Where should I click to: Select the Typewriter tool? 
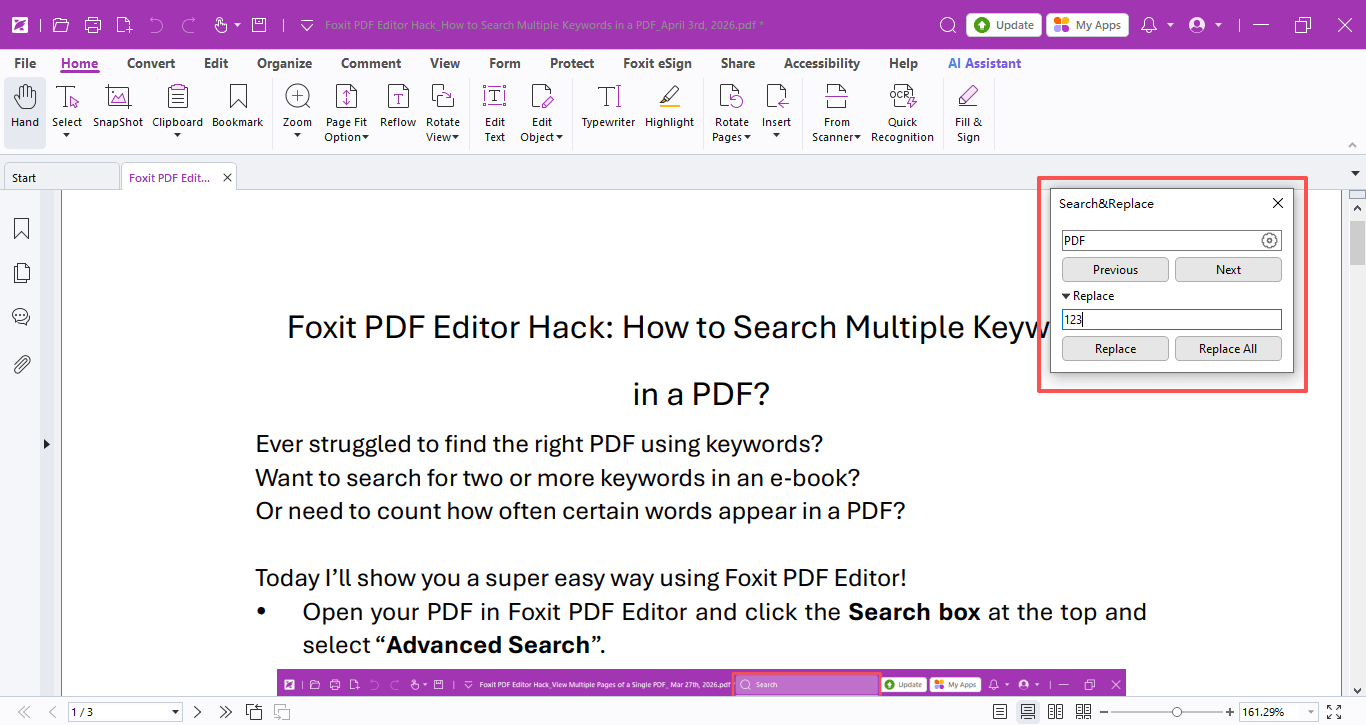[609, 108]
